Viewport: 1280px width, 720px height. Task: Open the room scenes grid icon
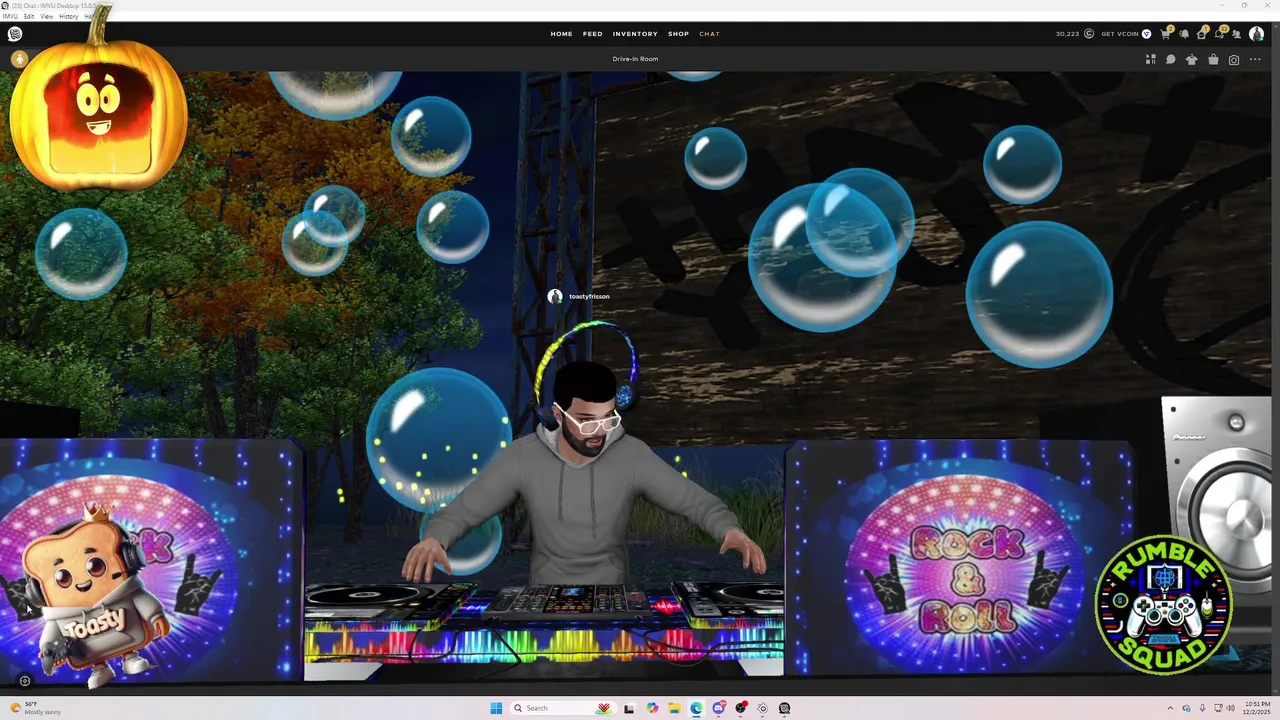pyautogui.click(x=1150, y=60)
